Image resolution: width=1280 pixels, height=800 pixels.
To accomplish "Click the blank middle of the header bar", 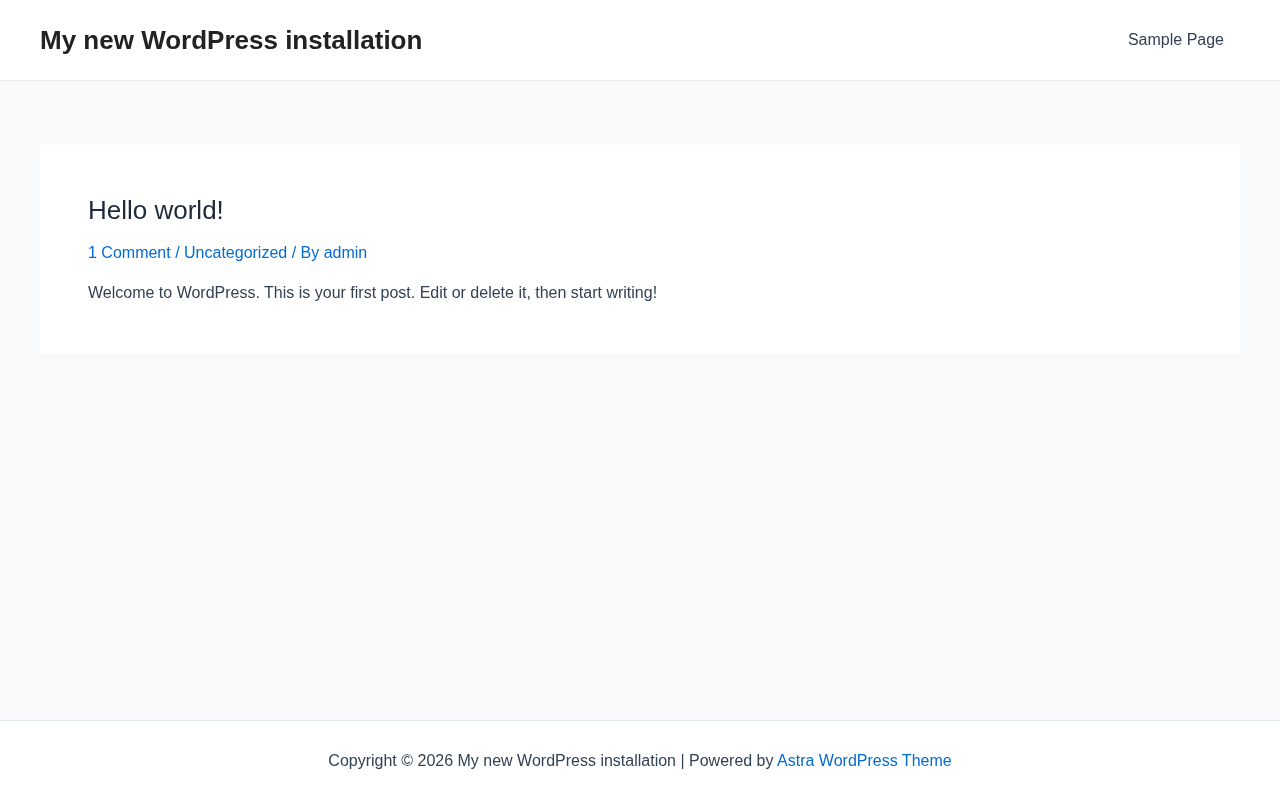I will (760, 40).
